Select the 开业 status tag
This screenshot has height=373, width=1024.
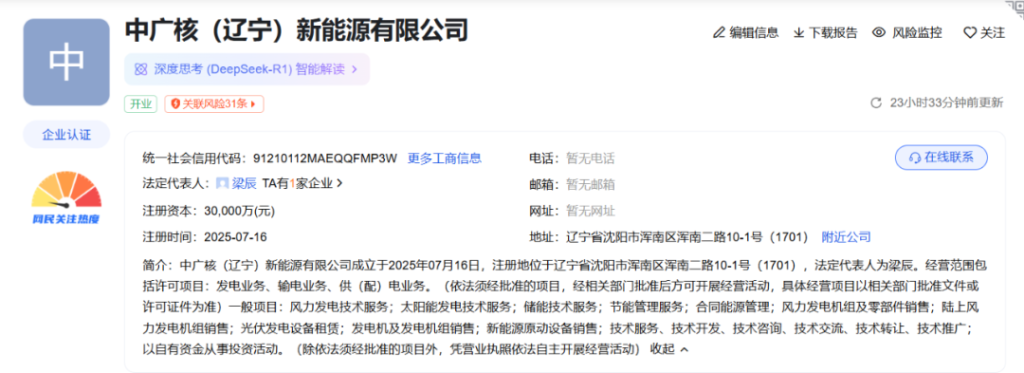pyautogui.click(x=141, y=104)
